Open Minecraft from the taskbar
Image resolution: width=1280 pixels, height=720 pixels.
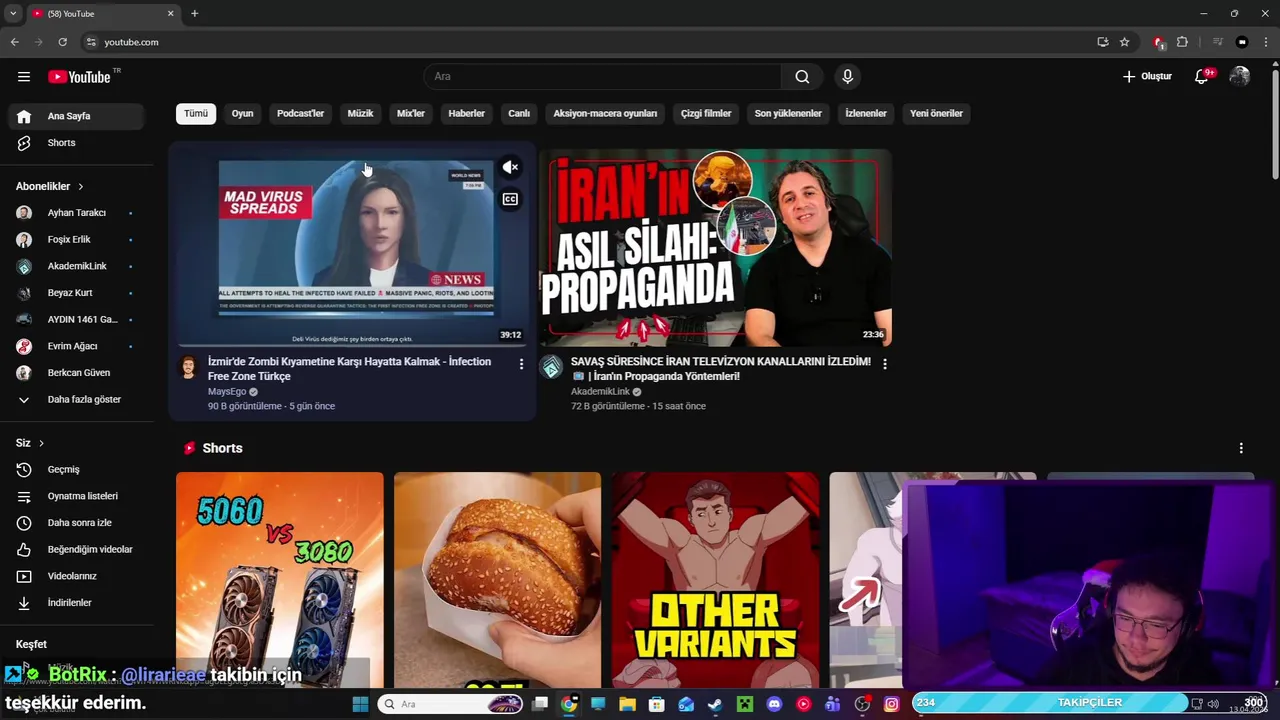(744, 704)
